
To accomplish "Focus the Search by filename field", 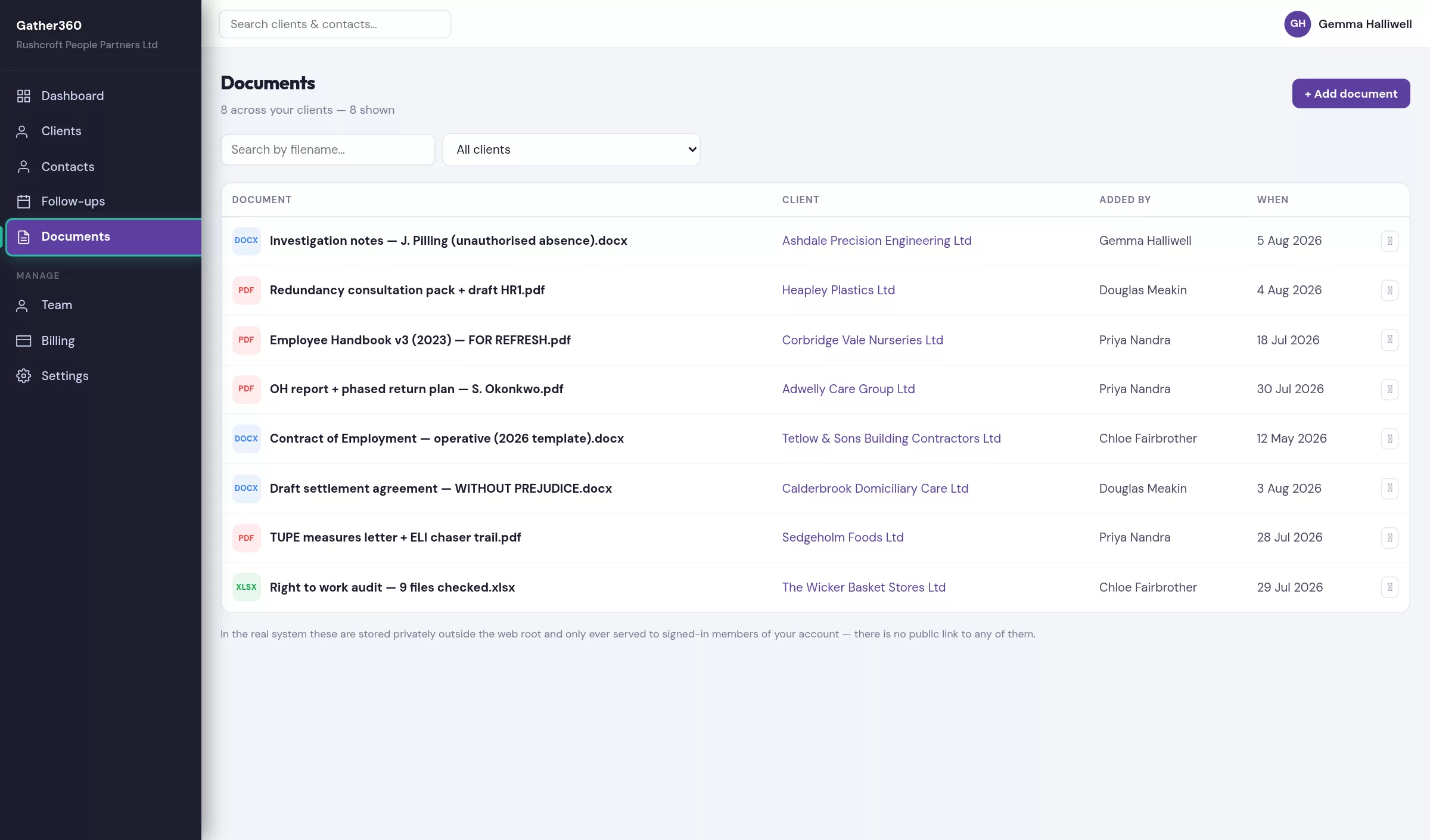I will (328, 150).
